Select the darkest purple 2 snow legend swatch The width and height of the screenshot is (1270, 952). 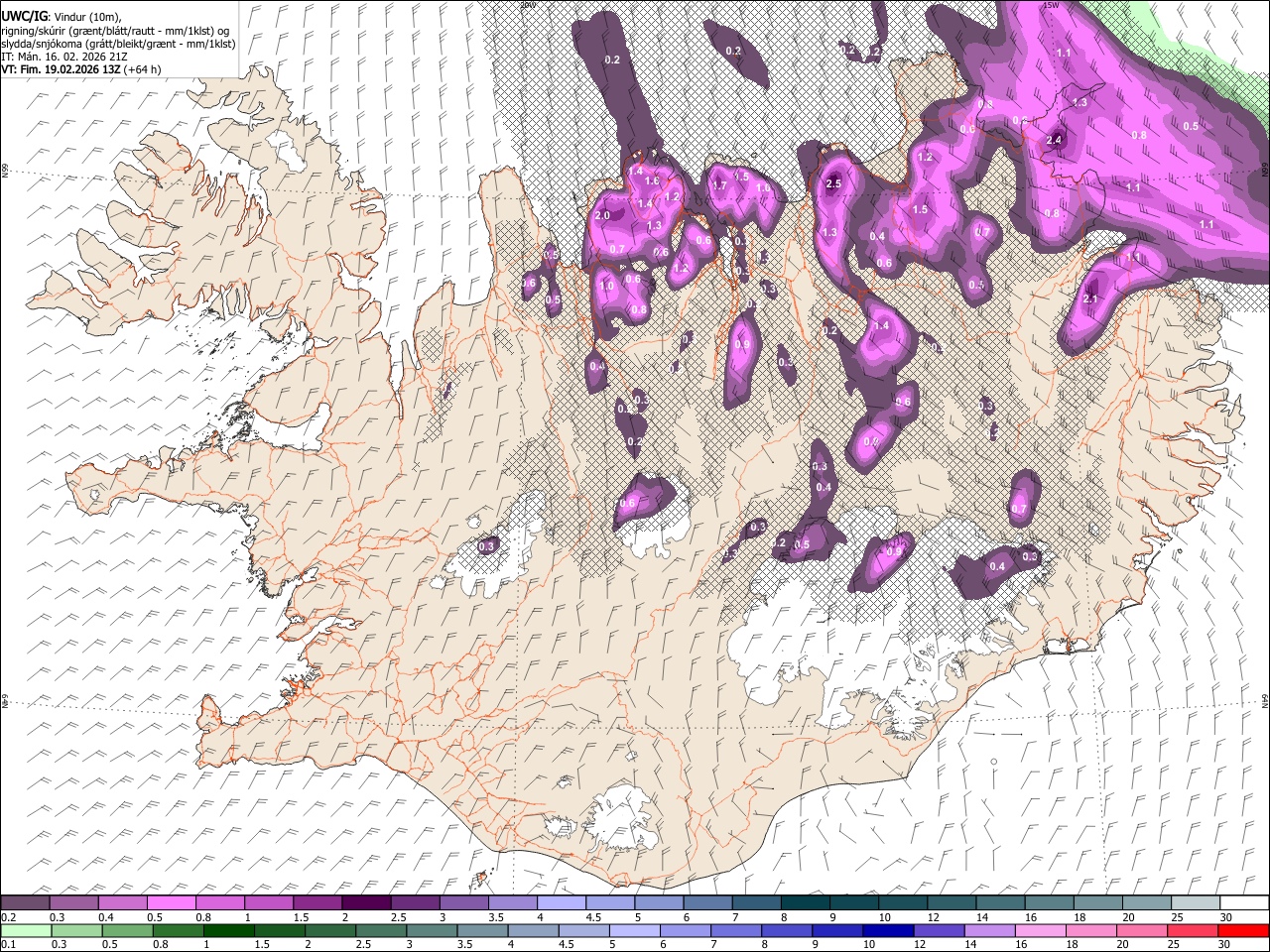[366, 903]
